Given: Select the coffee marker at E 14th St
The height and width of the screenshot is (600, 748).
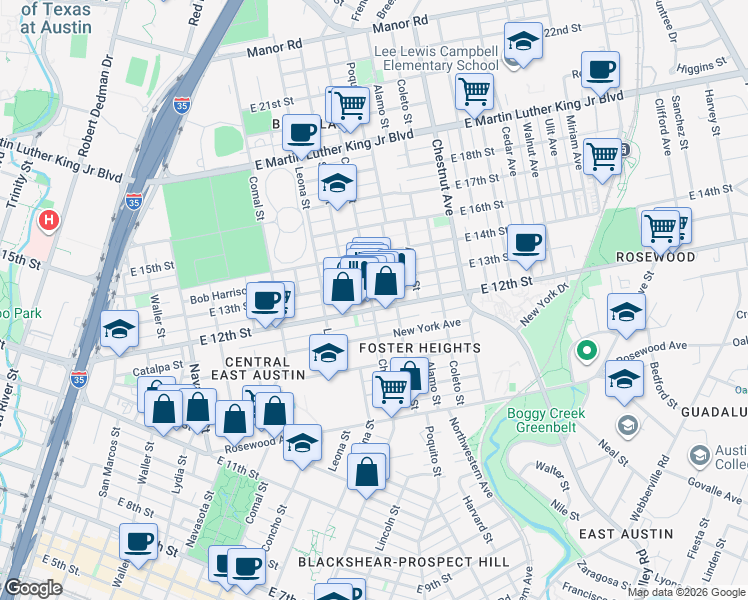Looking at the screenshot, I should 526,244.
